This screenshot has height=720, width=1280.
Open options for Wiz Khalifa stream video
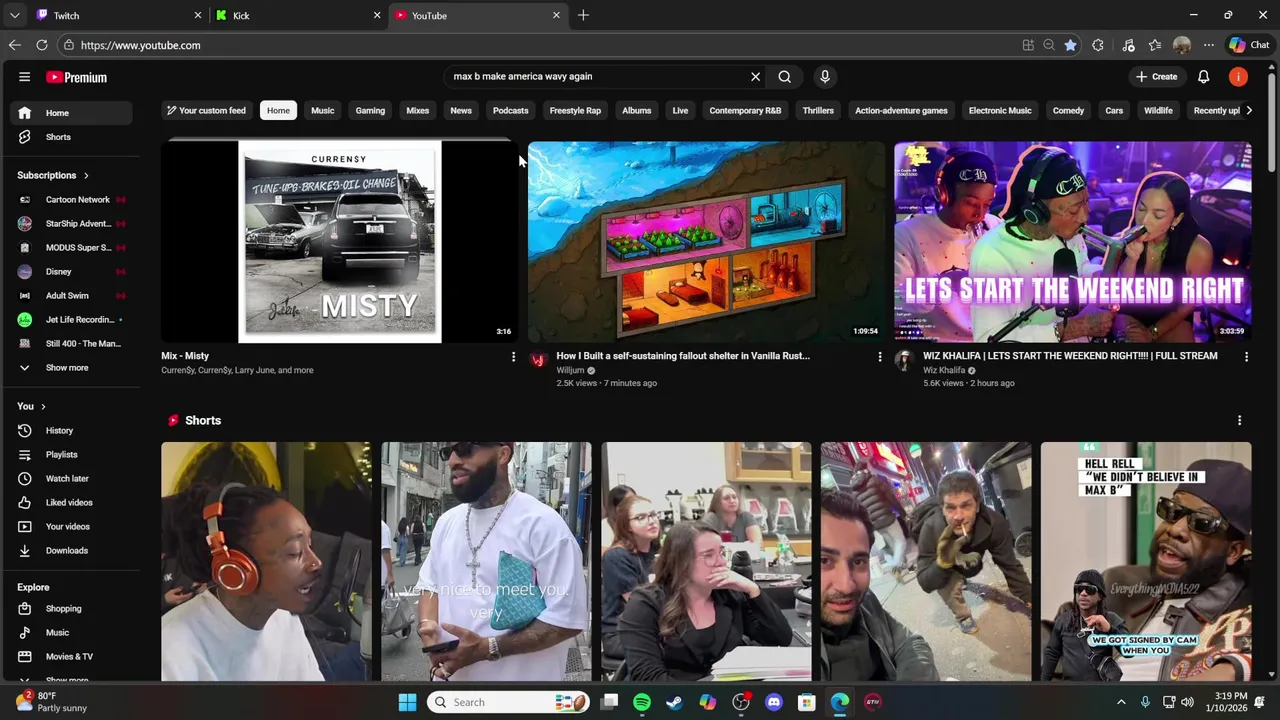pyautogui.click(x=1246, y=357)
